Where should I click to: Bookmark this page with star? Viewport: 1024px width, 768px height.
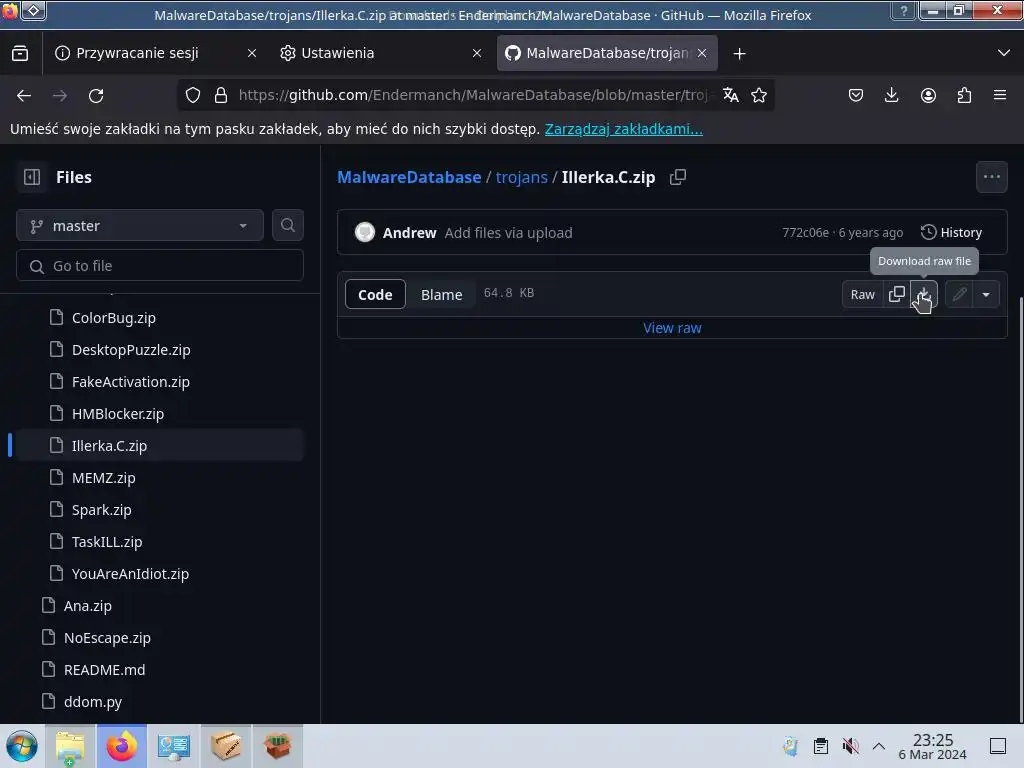pyautogui.click(x=759, y=95)
